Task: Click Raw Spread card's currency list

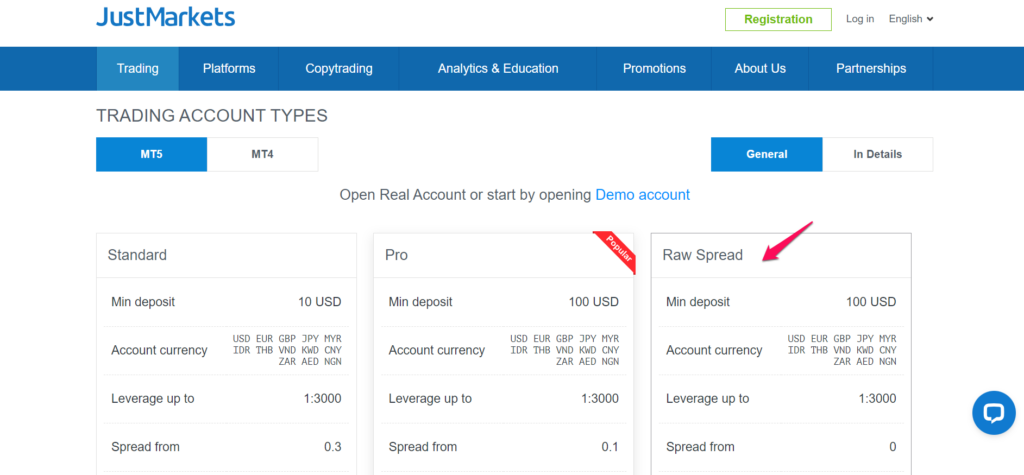Action: pos(842,350)
